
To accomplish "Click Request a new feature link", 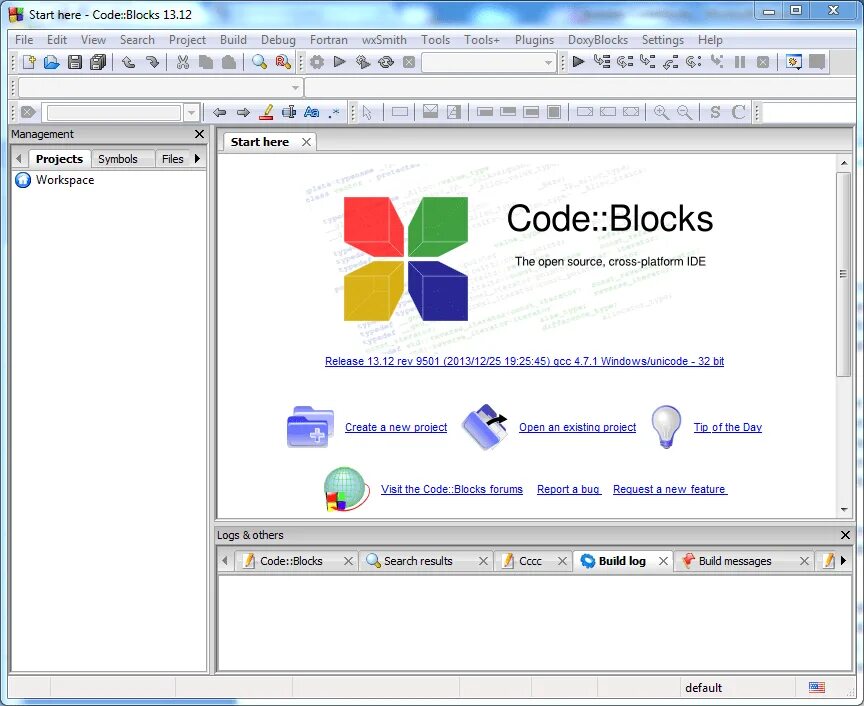I will (x=669, y=489).
